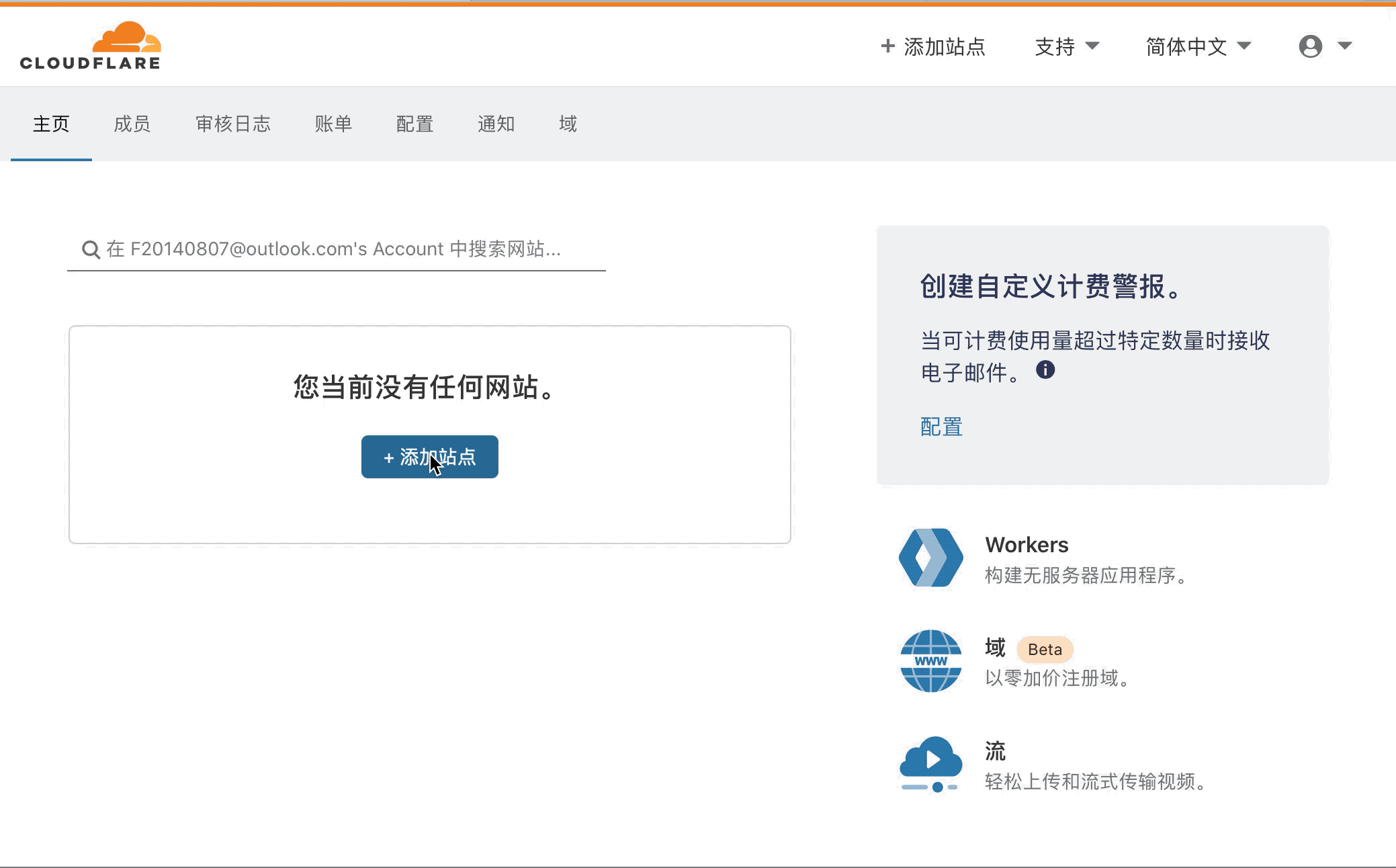Open the 简体中文 language dropdown
Screen dimensions: 1396x868
(x=1198, y=46)
